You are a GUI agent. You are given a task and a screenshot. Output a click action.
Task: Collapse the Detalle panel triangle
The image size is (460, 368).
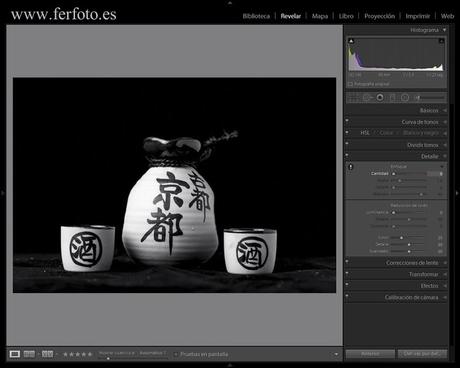[444, 156]
